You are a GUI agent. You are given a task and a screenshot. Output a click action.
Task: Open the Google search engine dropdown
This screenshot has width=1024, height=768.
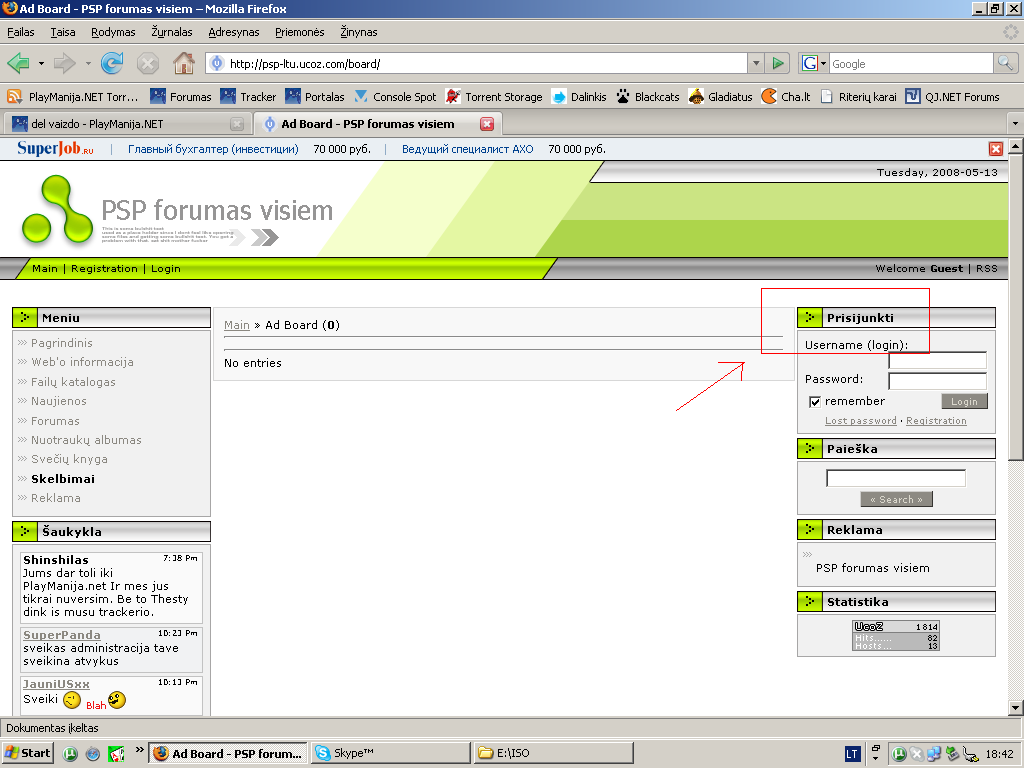pyautogui.click(x=814, y=63)
